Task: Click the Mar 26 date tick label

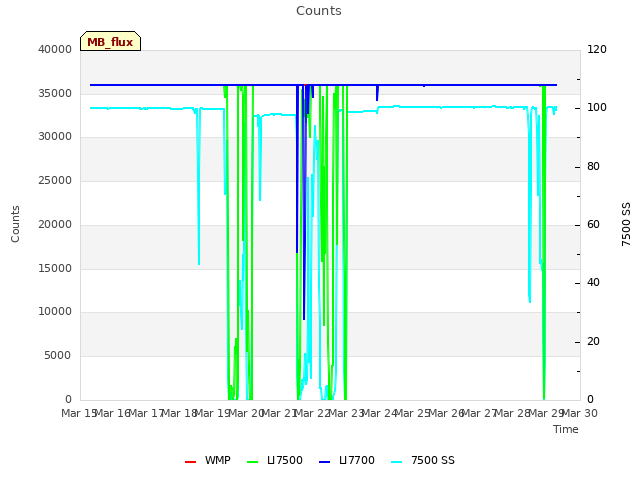Action: [x=446, y=413]
